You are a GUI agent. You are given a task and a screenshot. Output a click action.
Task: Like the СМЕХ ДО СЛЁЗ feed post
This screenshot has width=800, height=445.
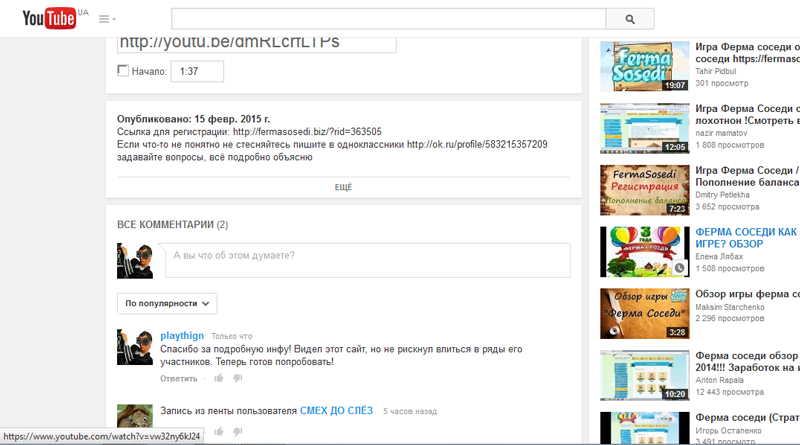pos(219,432)
